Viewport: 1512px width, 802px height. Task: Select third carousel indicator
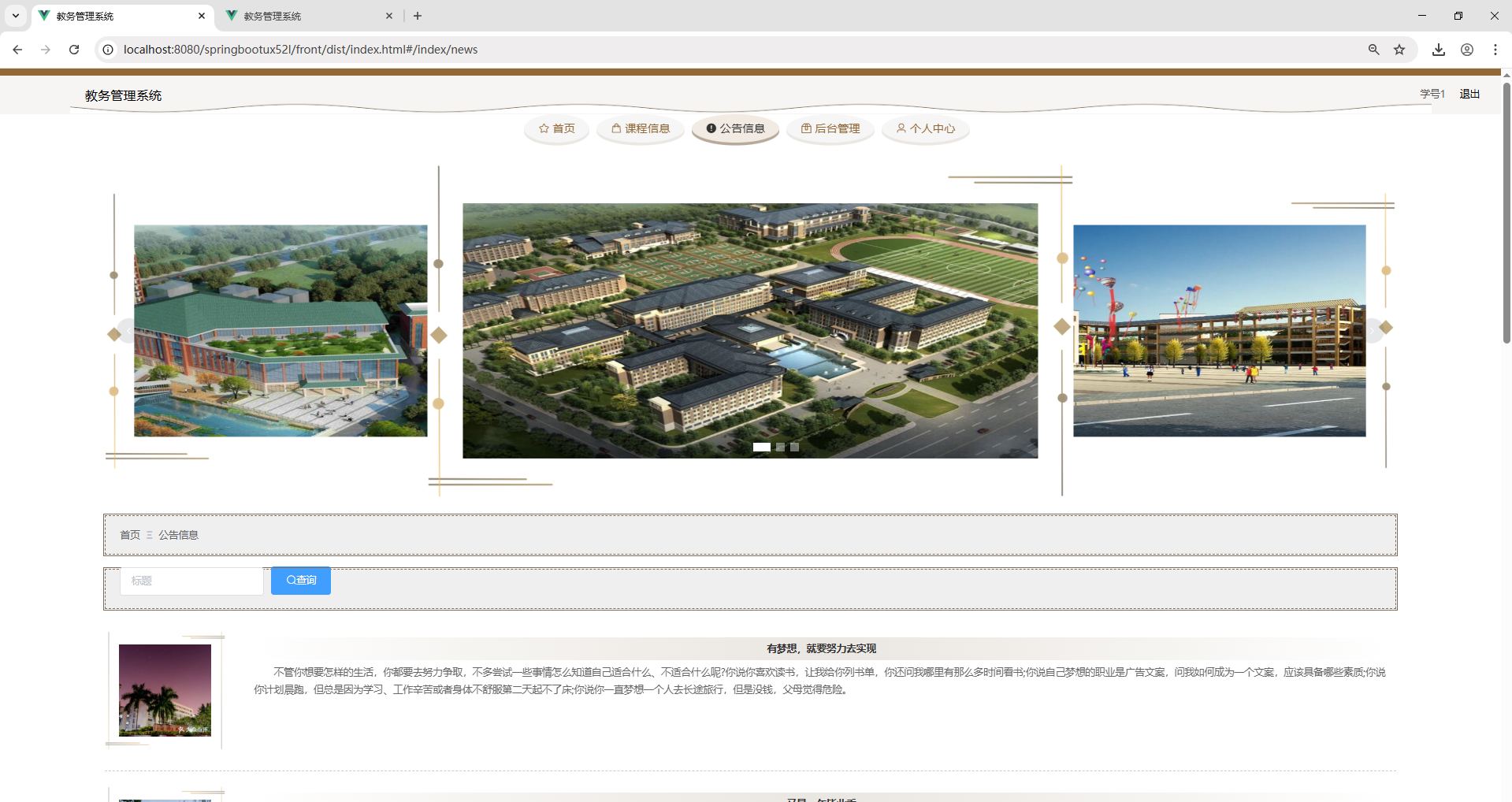tap(794, 447)
